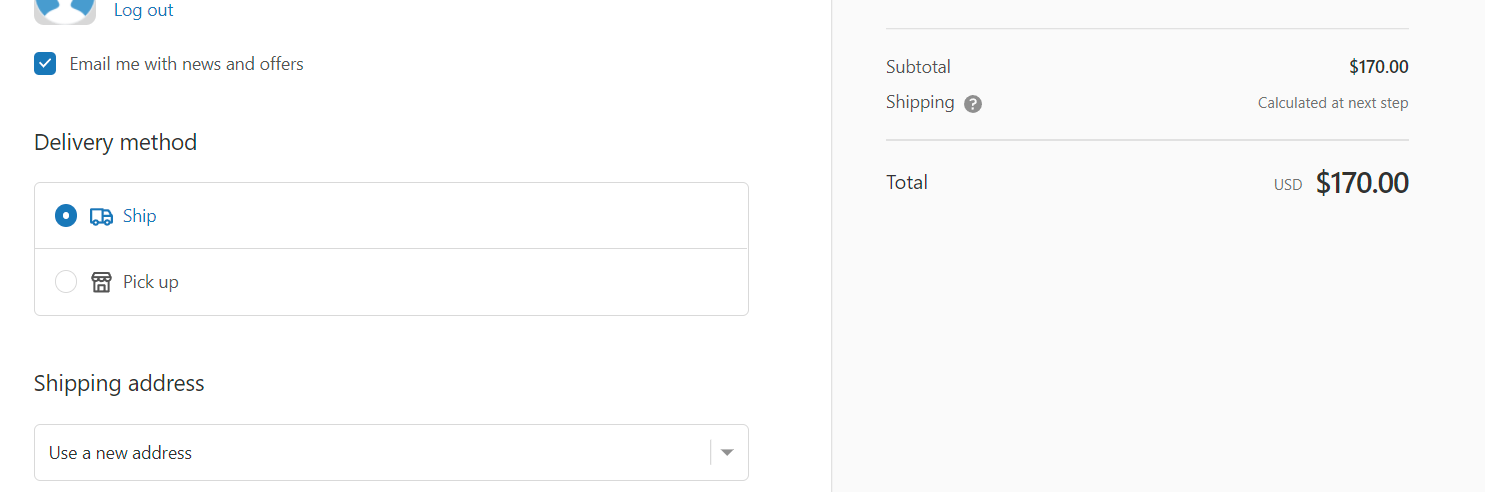Click the "Calculated at next step" text
This screenshot has height=492, width=1485.
tap(1332, 103)
